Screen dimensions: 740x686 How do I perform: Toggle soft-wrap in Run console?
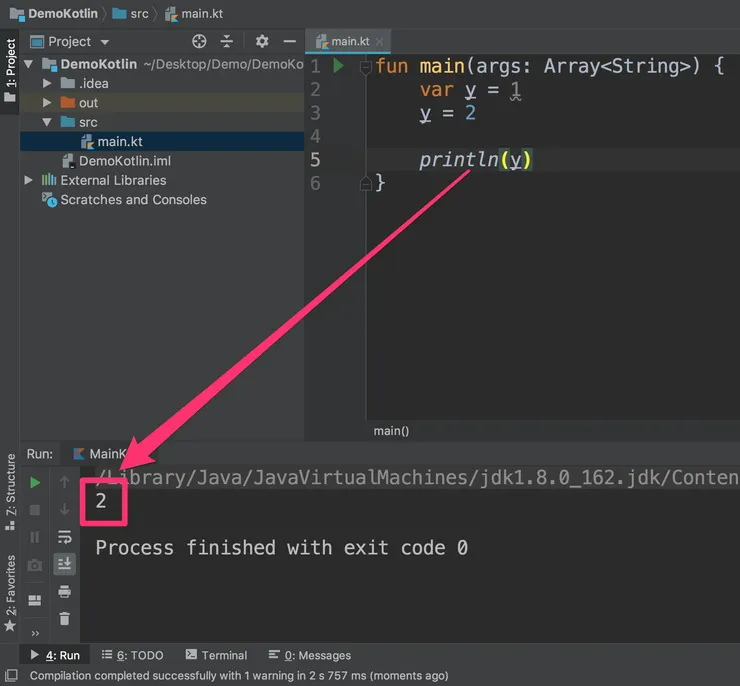65,537
